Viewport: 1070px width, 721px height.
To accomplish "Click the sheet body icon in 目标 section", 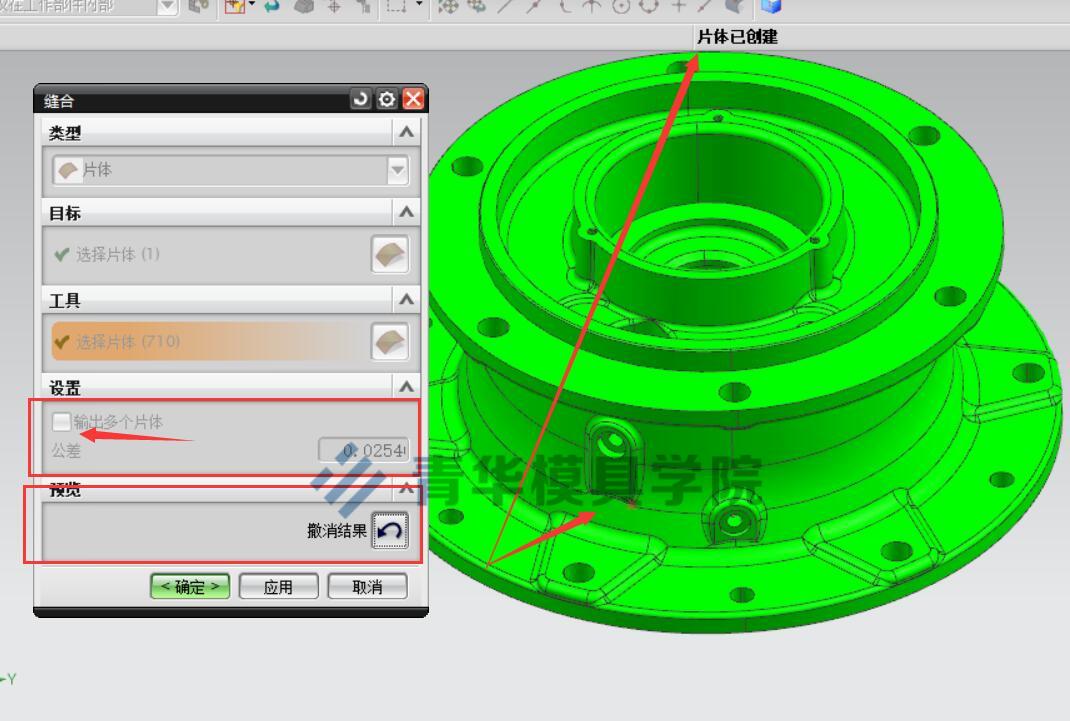I will [x=390, y=254].
